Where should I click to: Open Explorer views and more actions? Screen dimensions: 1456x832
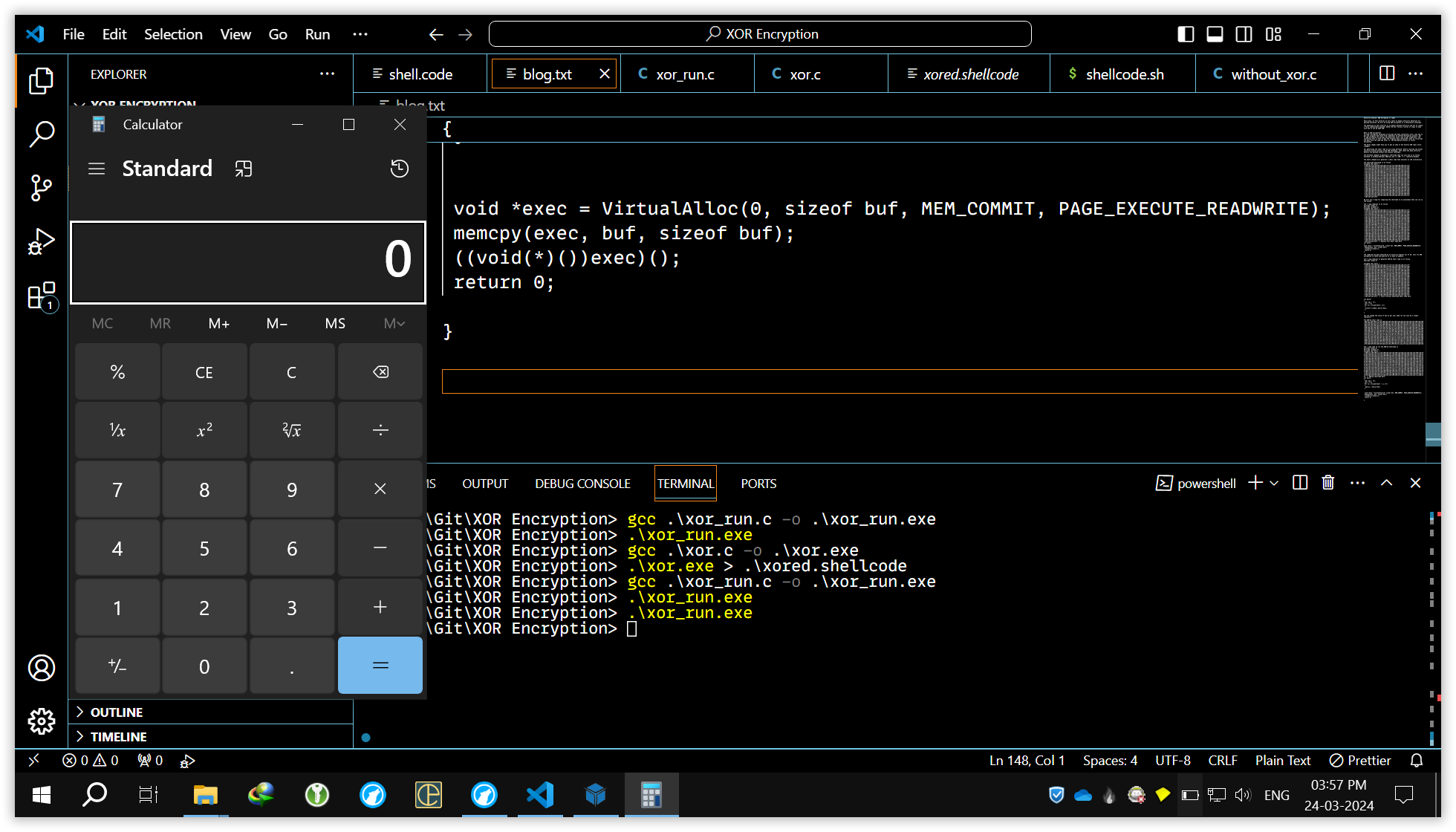click(x=327, y=74)
